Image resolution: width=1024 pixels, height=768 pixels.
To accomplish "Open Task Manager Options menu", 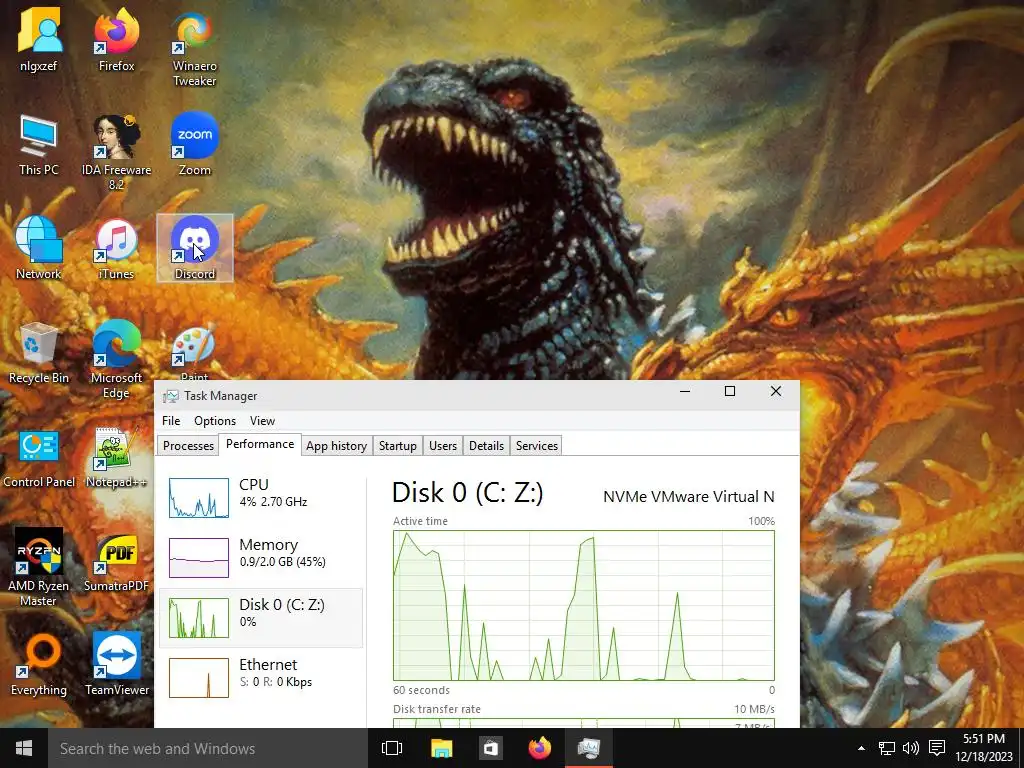I will tap(215, 421).
